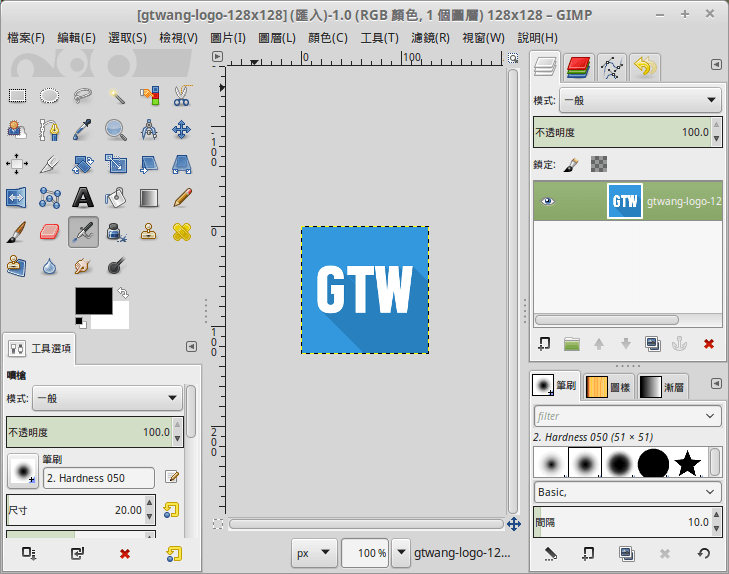Screen dimensions: 729x574
Task: Select the Flip tool
Action: [17, 198]
